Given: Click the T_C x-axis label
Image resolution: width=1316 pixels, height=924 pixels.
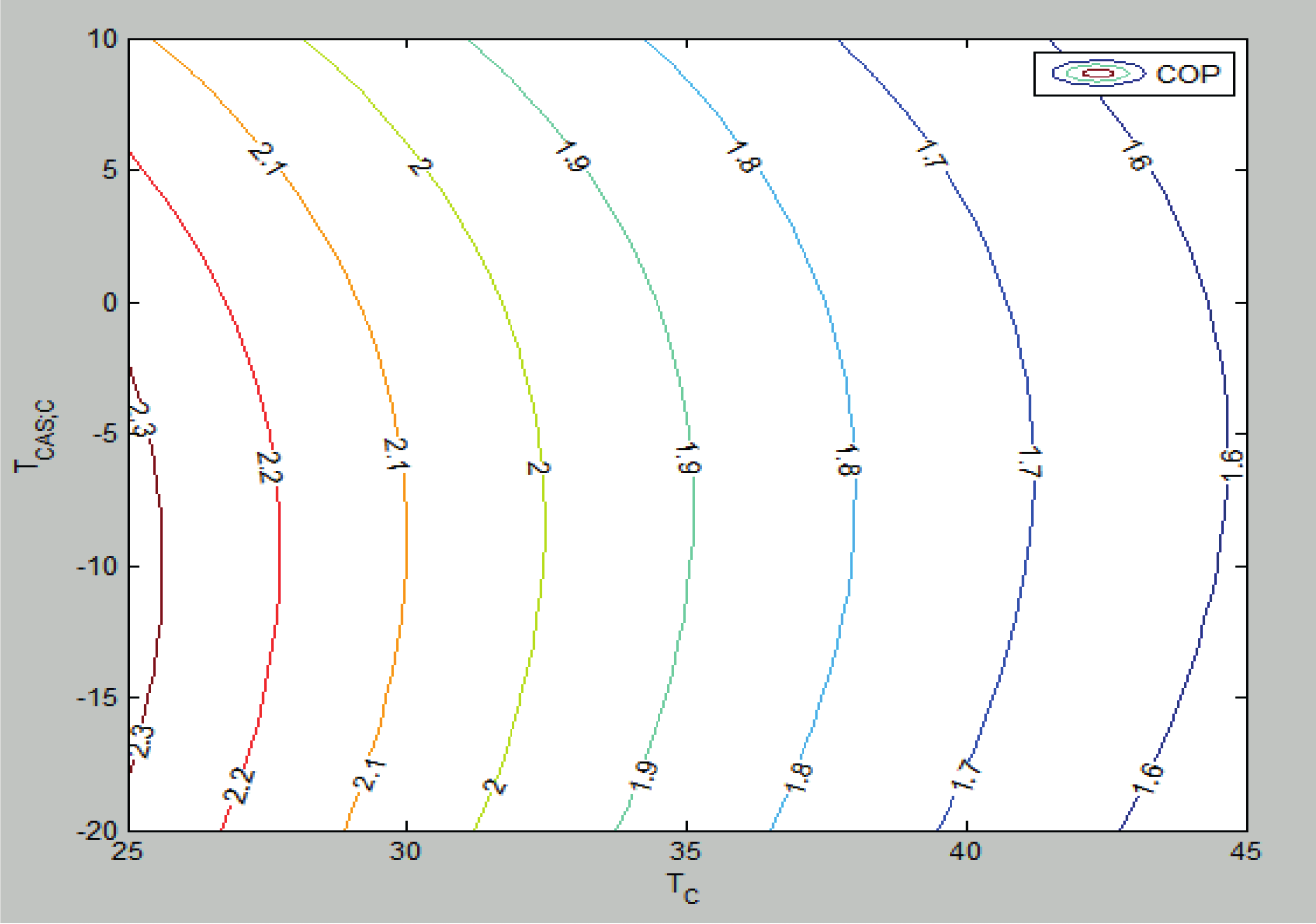Looking at the screenshot, I should point(683,887).
